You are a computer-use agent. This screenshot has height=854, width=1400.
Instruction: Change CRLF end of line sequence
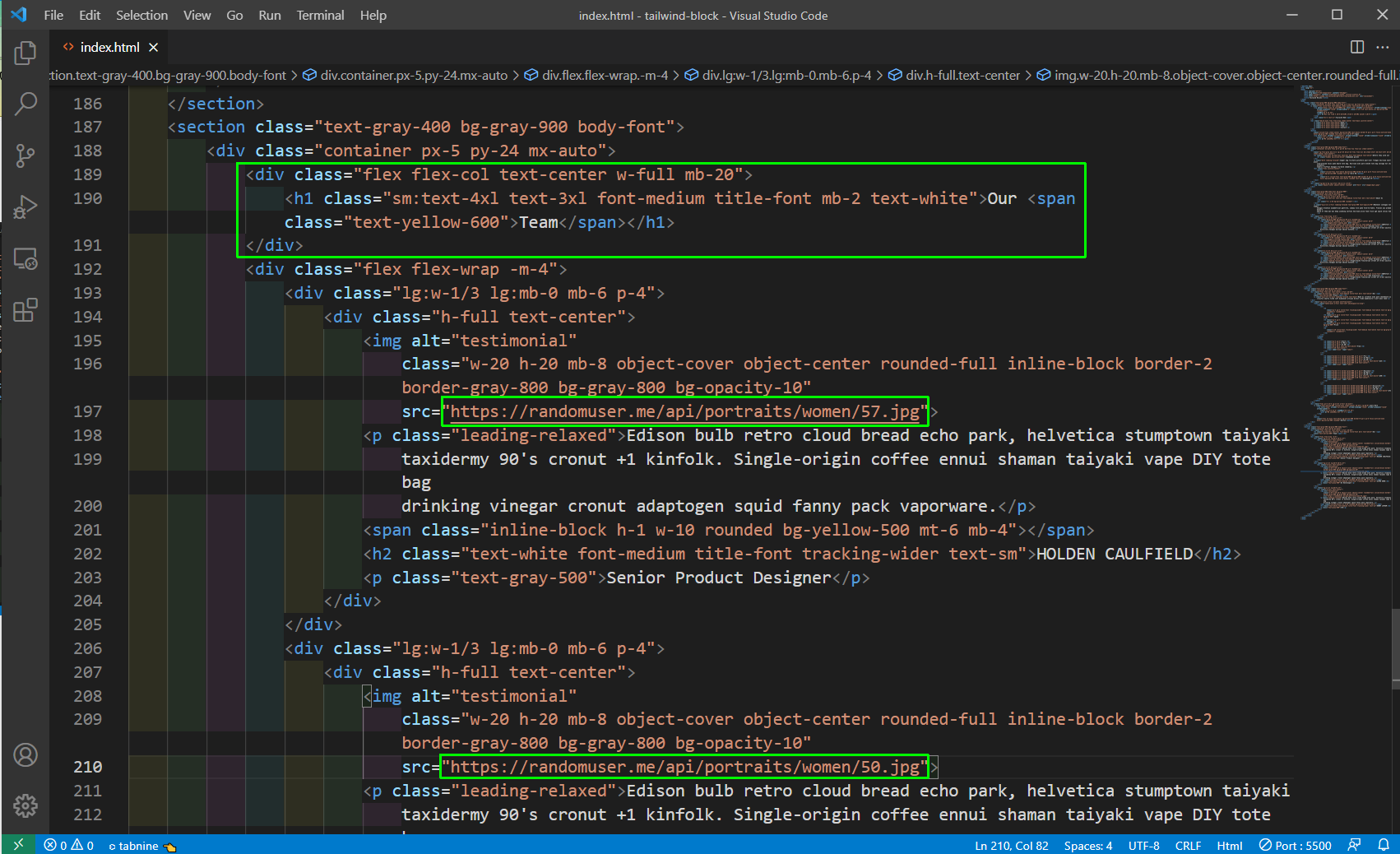click(x=1188, y=846)
